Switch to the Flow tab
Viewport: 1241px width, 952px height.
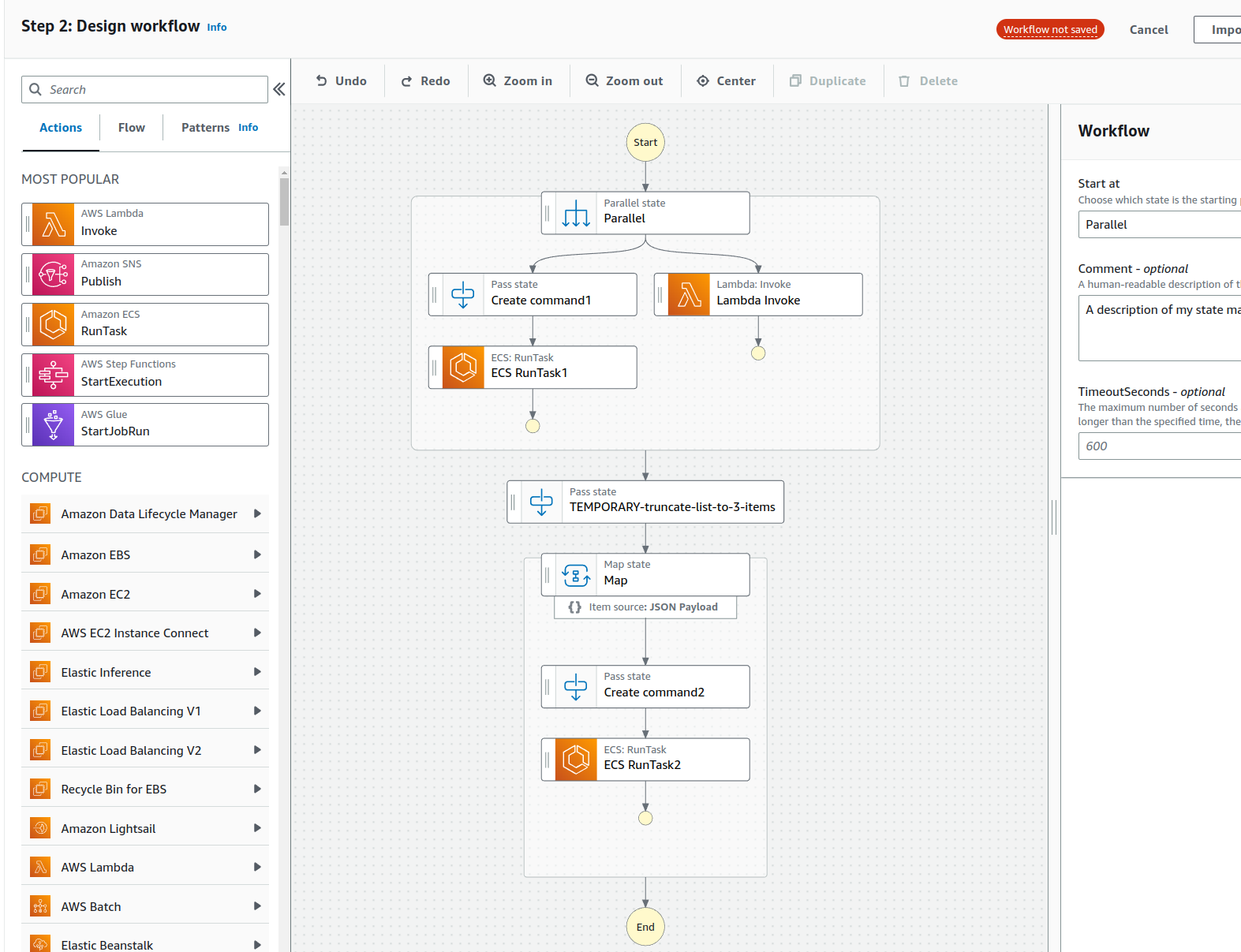tap(132, 128)
